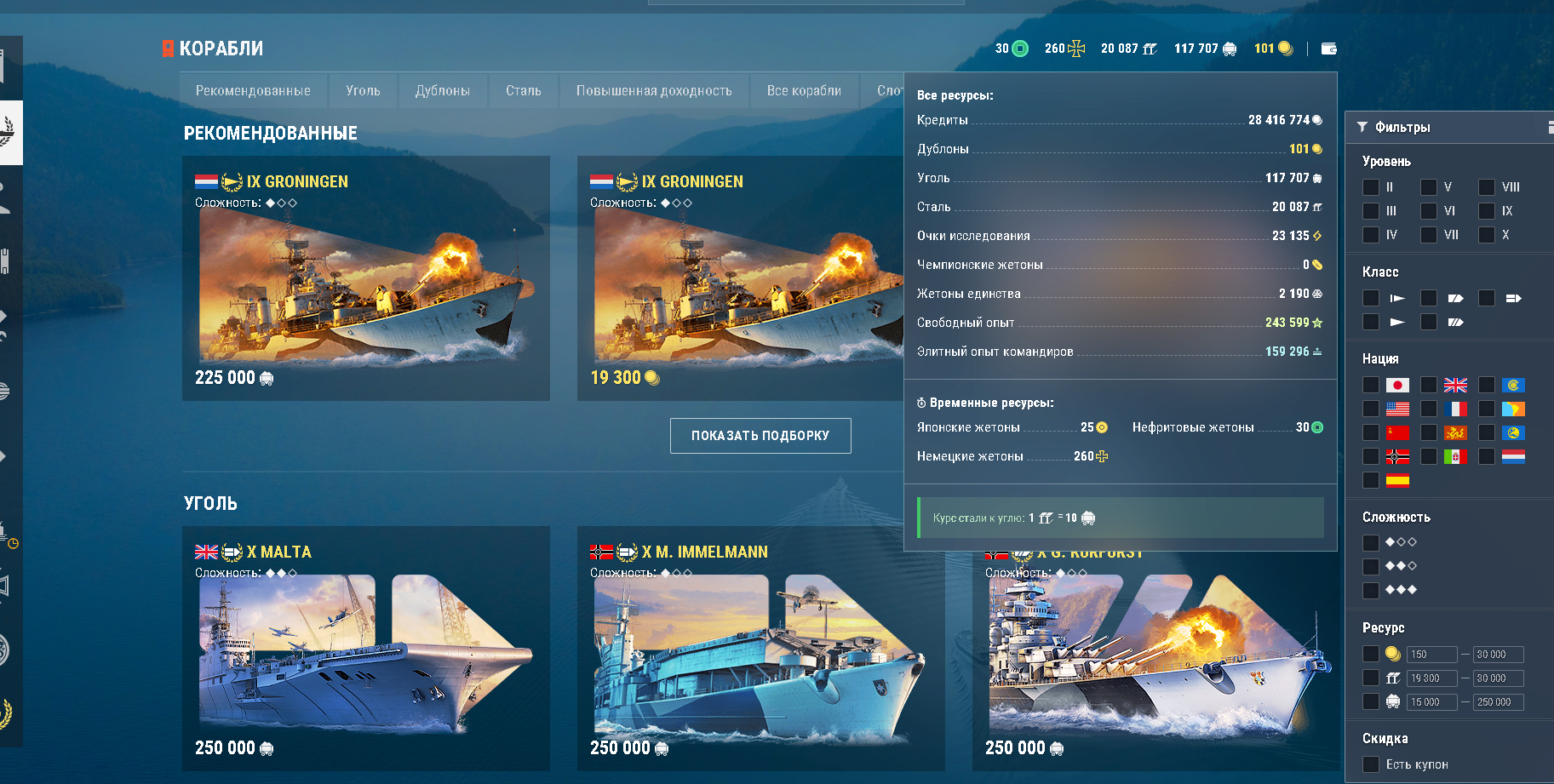
Task: Click the Японские жетоны entry showing 25
Action: [1012, 427]
